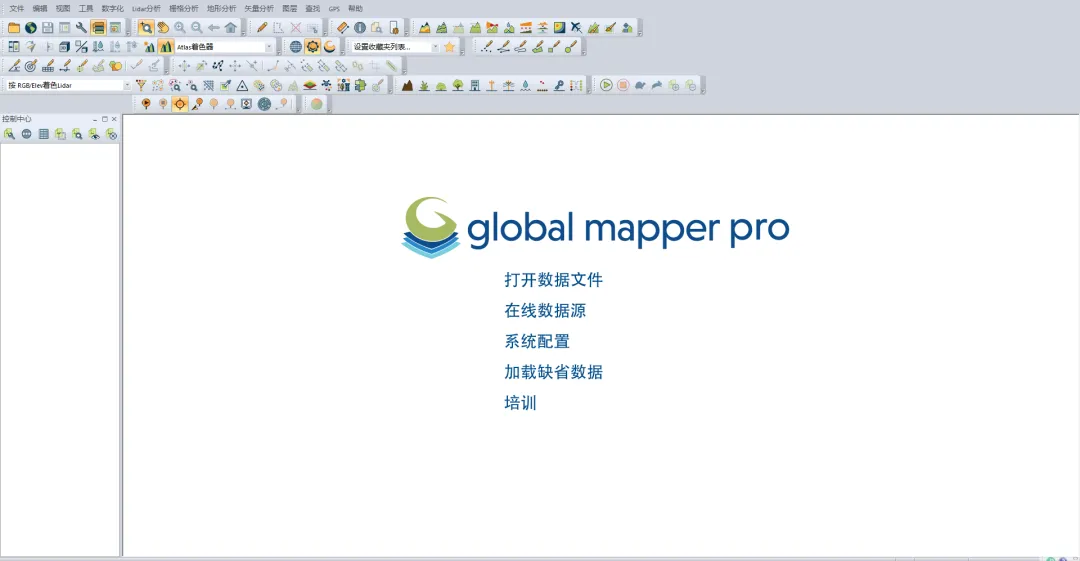1080x561 pixels.
Task: Click the airplane flight path icon
Action: 576,28
